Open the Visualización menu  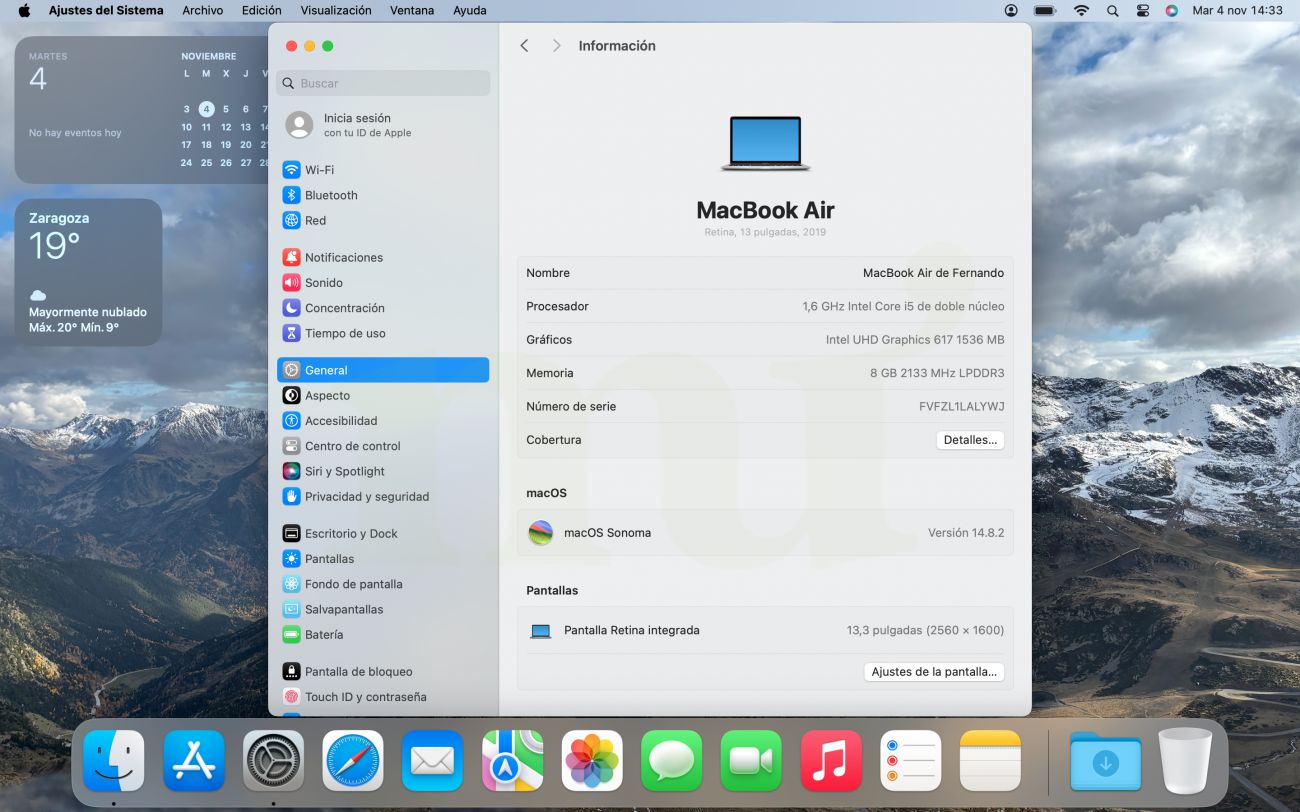pos(336,10)
